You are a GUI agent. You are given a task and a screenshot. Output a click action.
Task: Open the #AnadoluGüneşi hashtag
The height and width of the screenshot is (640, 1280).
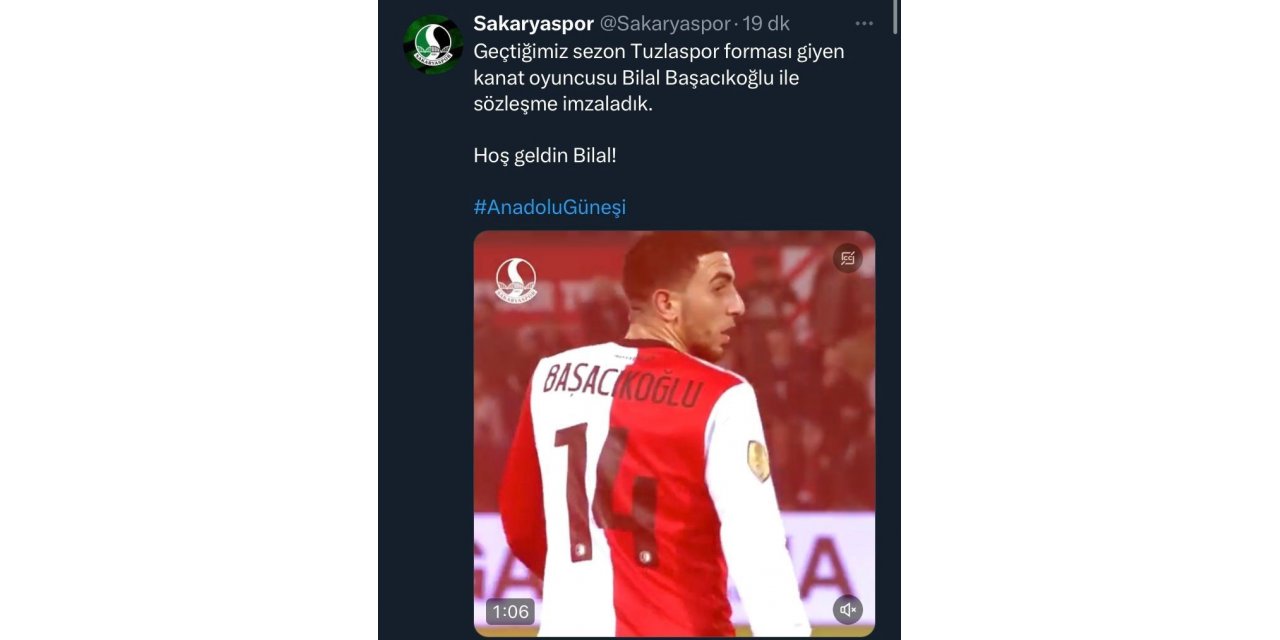(549, 206)
